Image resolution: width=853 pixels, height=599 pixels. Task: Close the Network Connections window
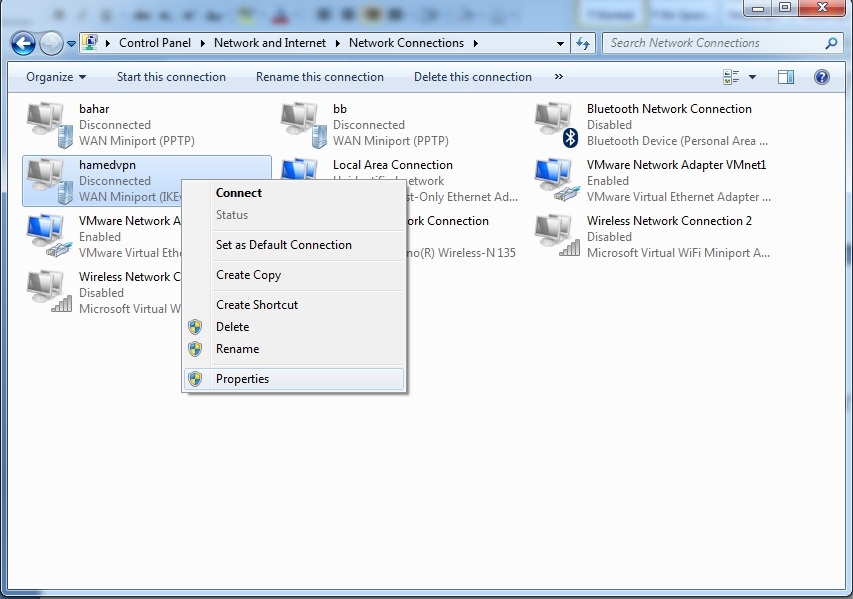coord(822,8)
